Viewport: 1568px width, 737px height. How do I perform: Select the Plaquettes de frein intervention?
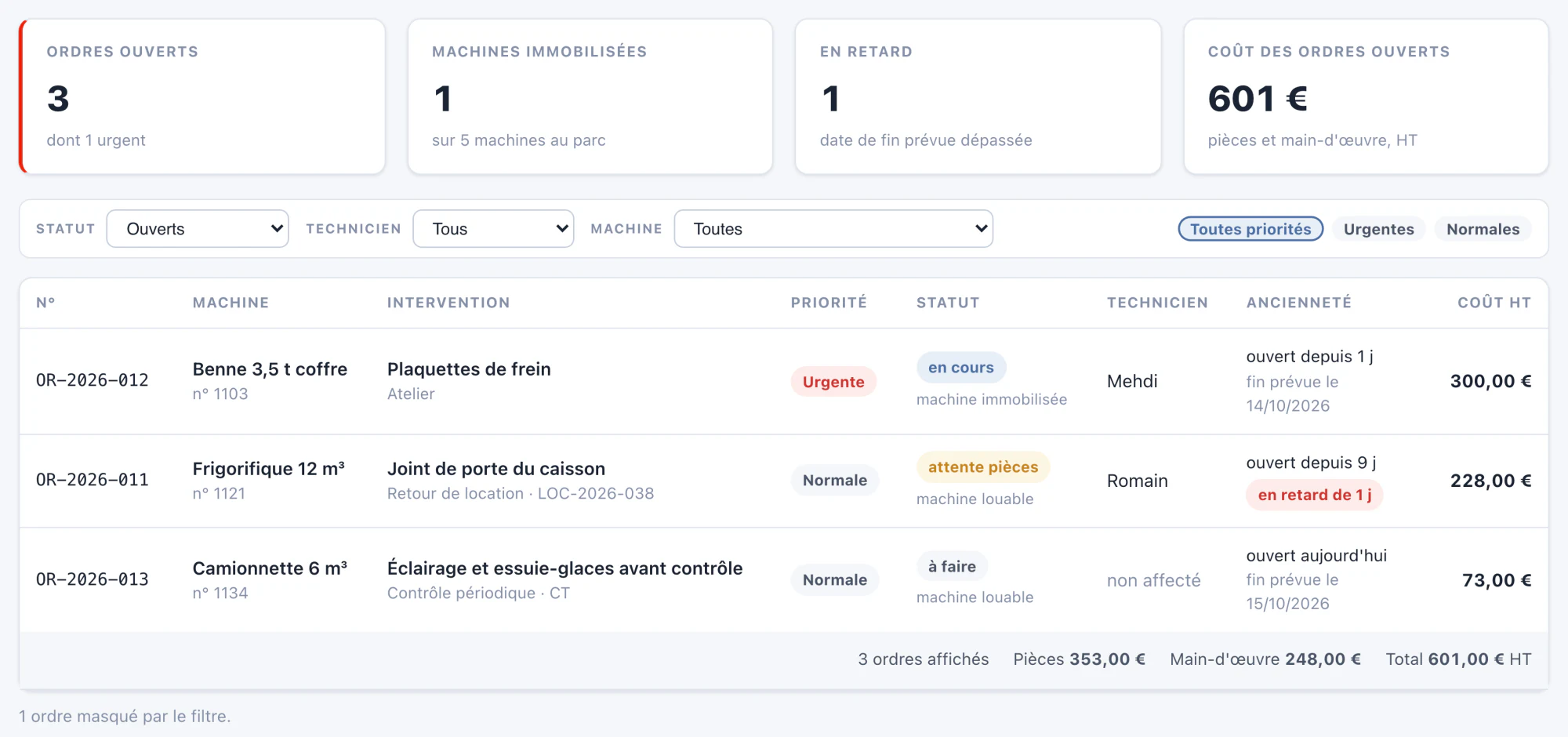click(469, 369)
